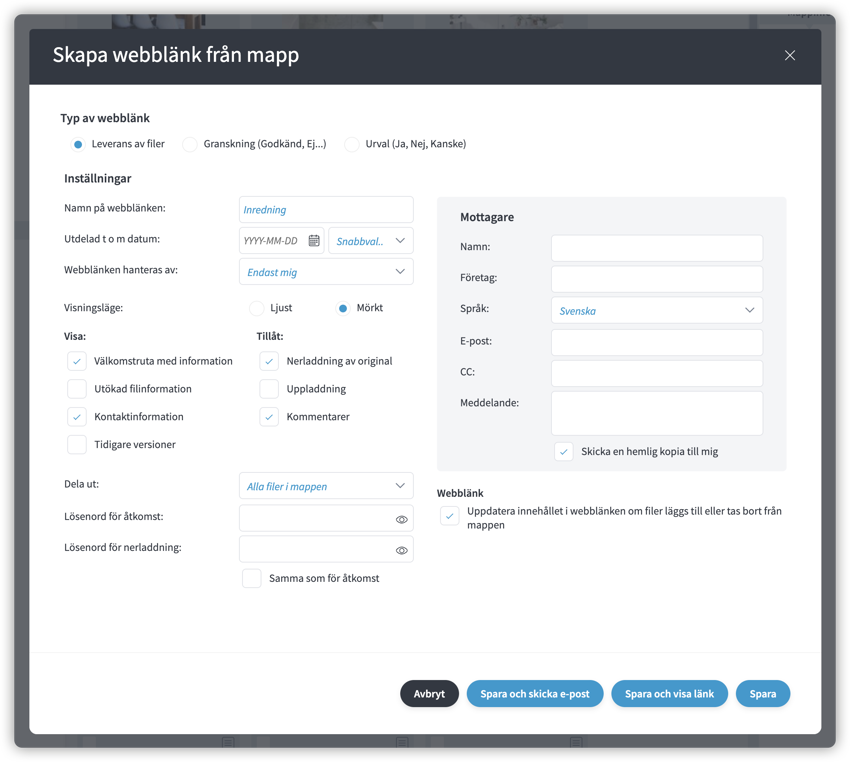Choose Mörkt display mode
850x762 pixels.
[x=343, y=308]
